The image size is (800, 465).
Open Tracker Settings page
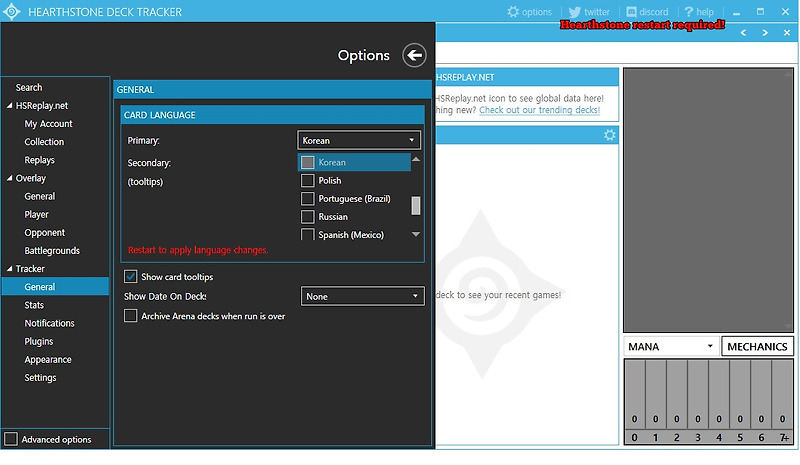coord(40,377)
